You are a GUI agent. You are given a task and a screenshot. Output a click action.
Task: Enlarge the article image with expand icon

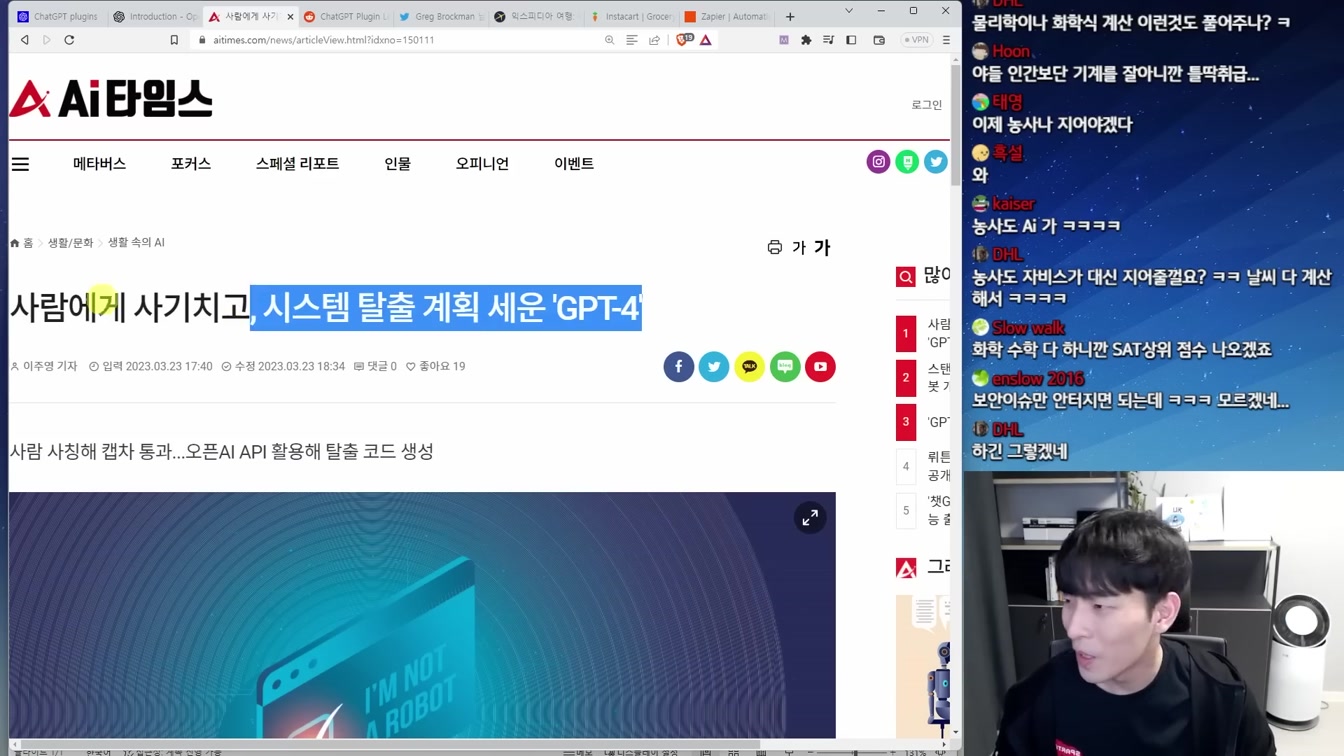tap(810, 517)
